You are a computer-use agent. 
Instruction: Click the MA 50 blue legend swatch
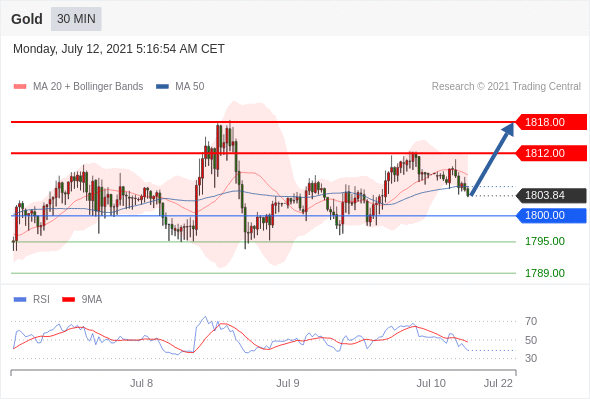162,87
